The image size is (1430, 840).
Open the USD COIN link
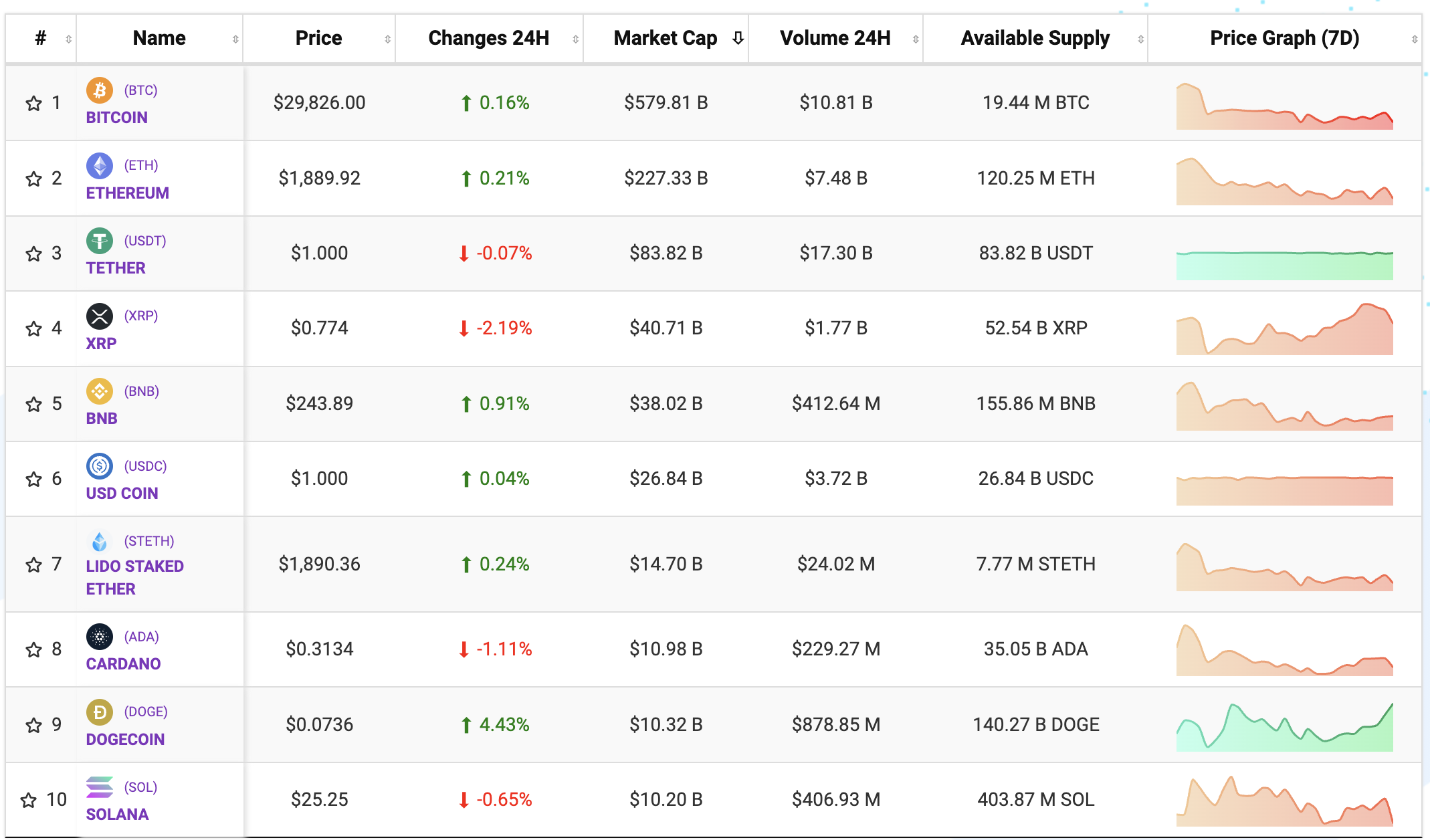tap(122, 494)
